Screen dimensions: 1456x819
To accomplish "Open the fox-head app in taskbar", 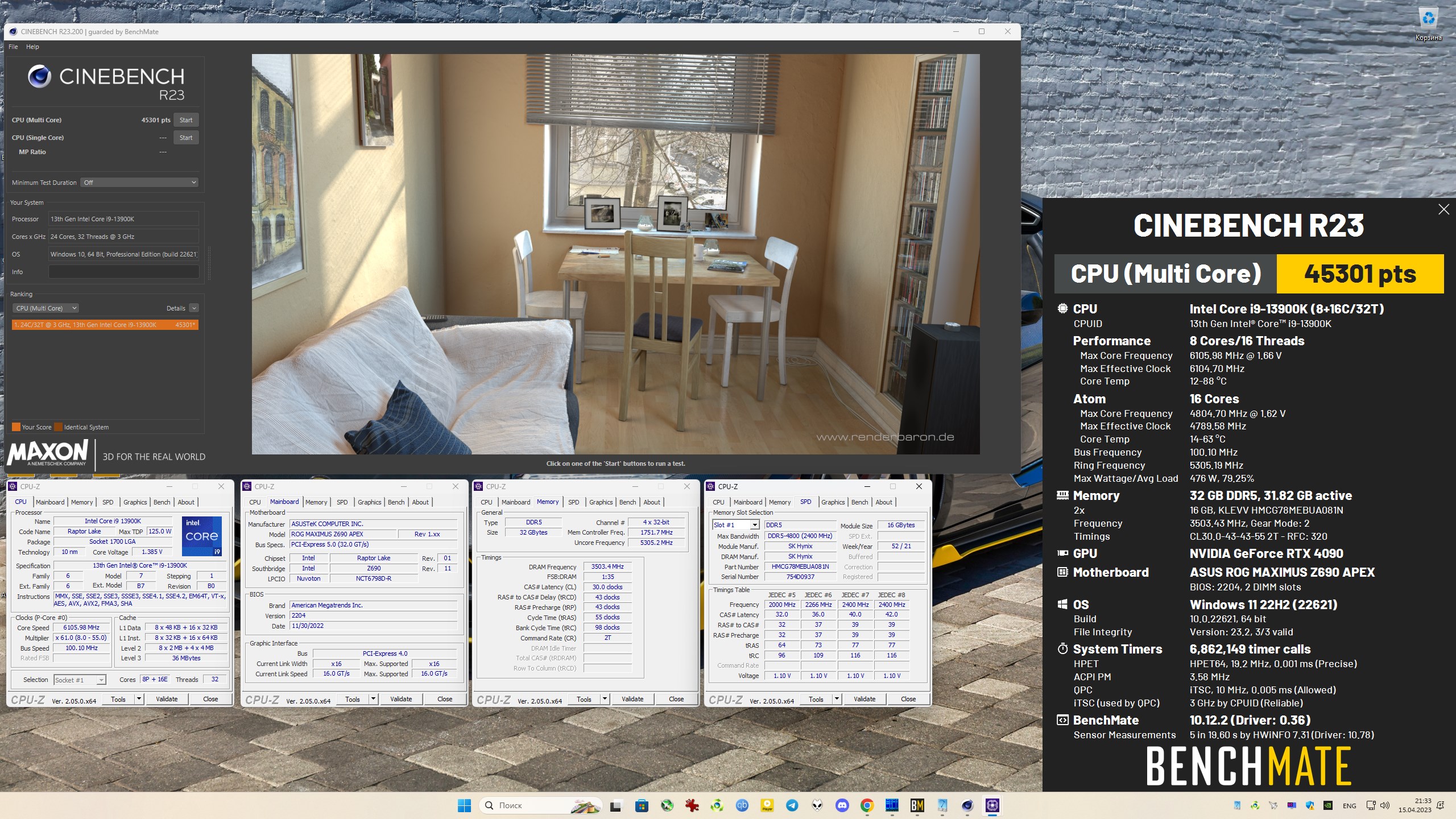I will click(x=817, y=805).
